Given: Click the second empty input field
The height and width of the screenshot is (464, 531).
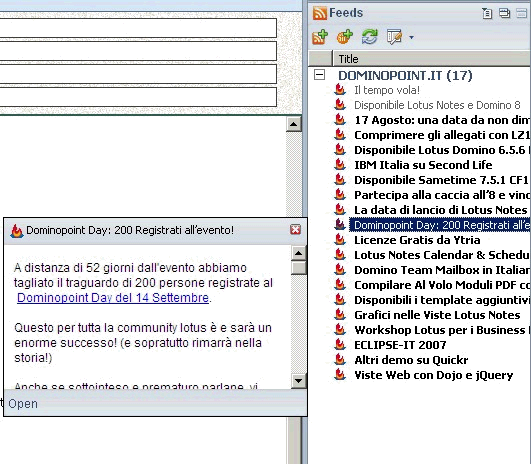Looking at the screenshot, I should (x=138, y=51).
